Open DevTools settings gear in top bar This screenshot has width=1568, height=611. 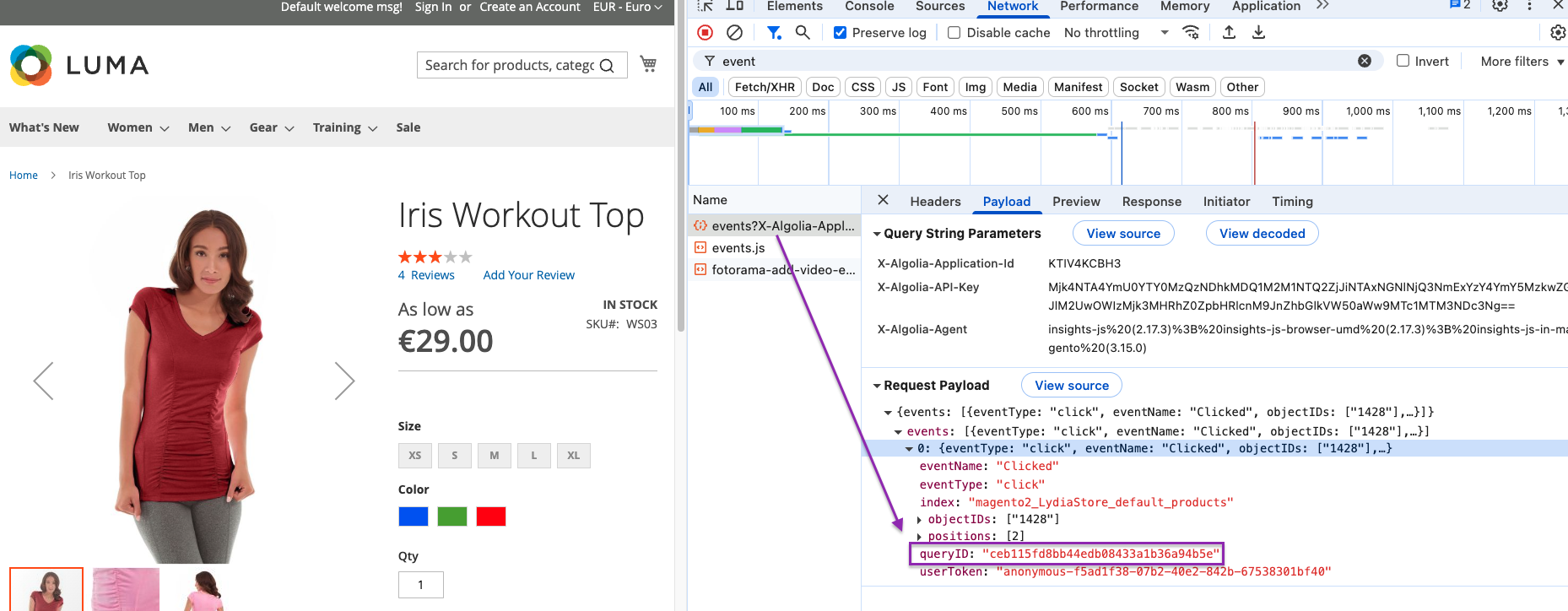(x=1500, y=6)
